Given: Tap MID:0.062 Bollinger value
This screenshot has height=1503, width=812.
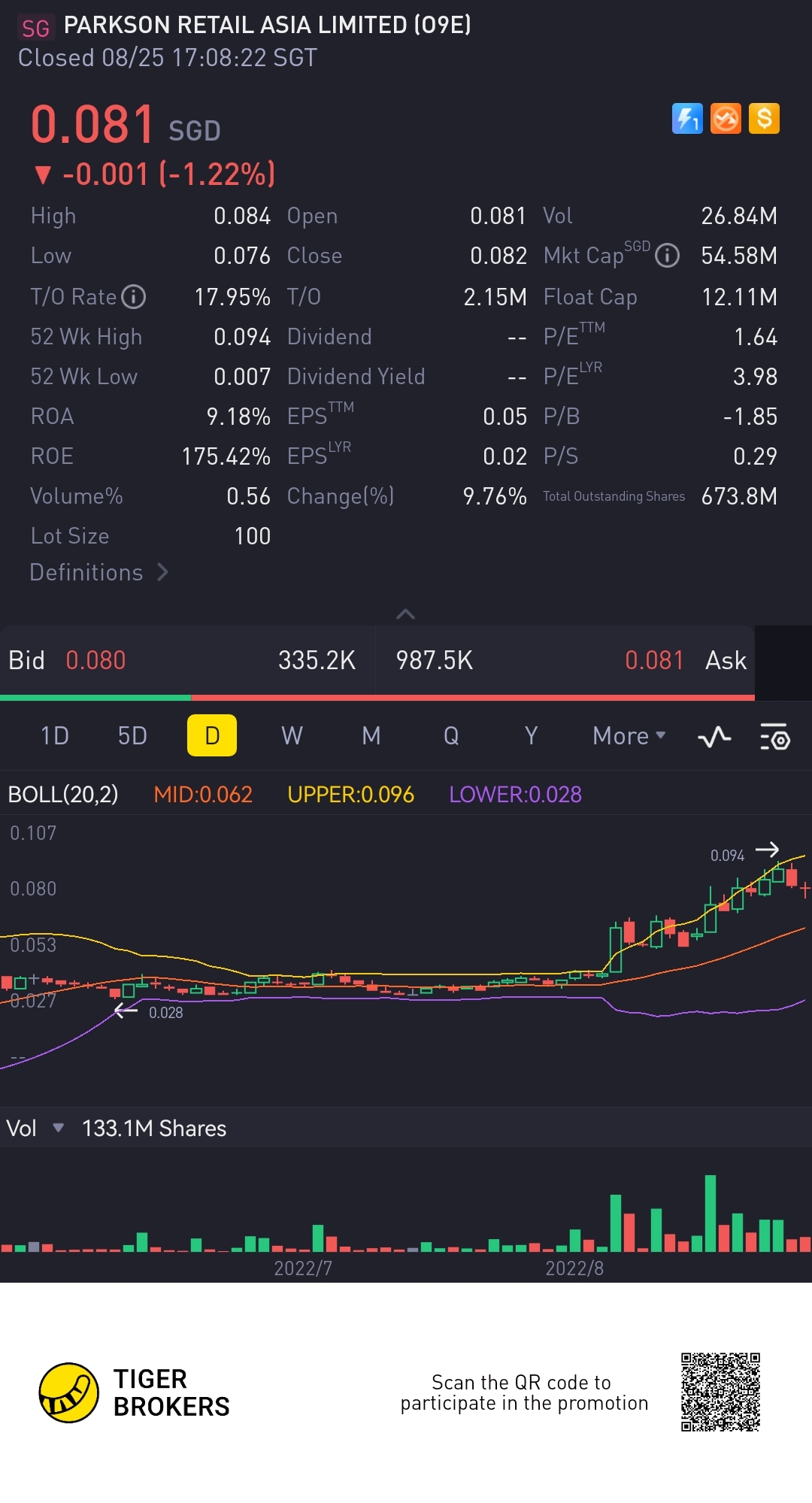Looking at the screenshot, I should 203,794.
